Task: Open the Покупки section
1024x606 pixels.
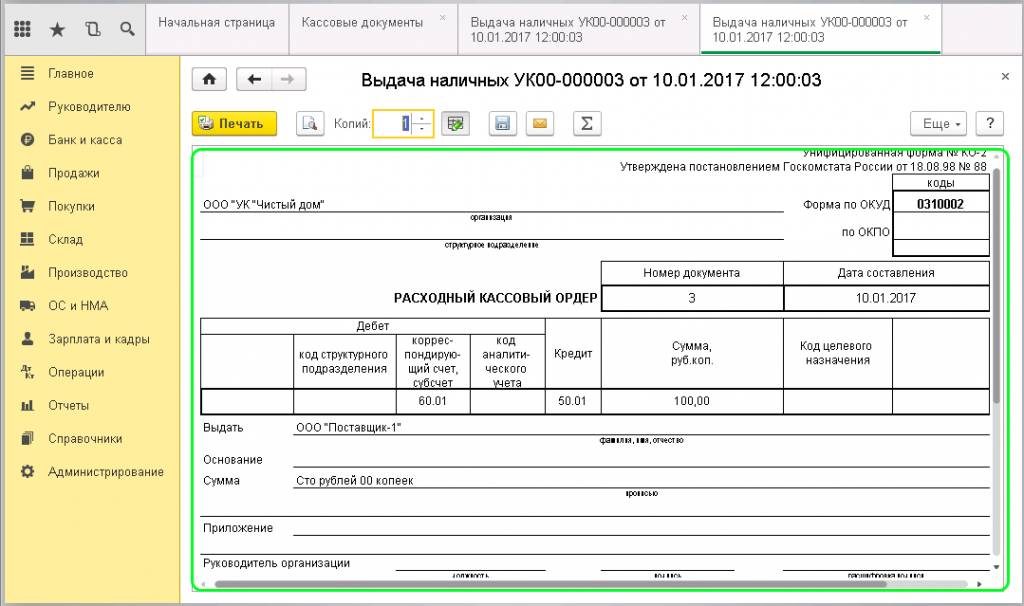Action: (71, 206)
